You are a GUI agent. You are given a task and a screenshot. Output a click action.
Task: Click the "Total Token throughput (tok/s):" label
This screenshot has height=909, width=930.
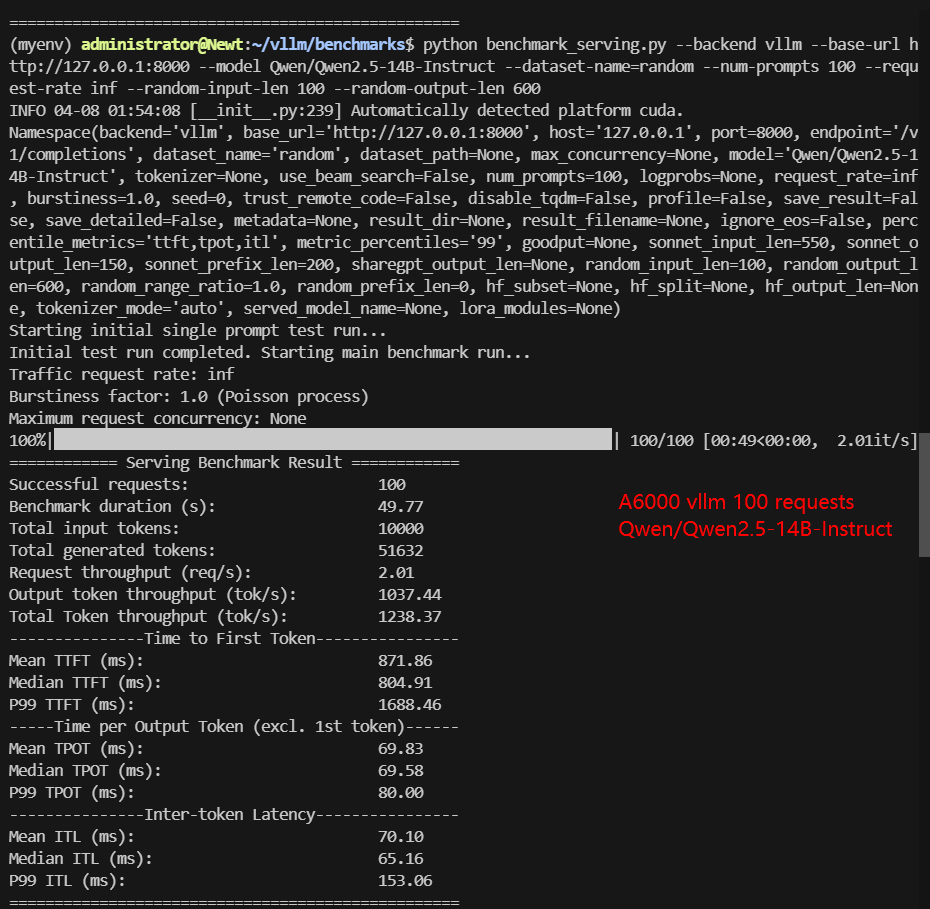(148, 617)
